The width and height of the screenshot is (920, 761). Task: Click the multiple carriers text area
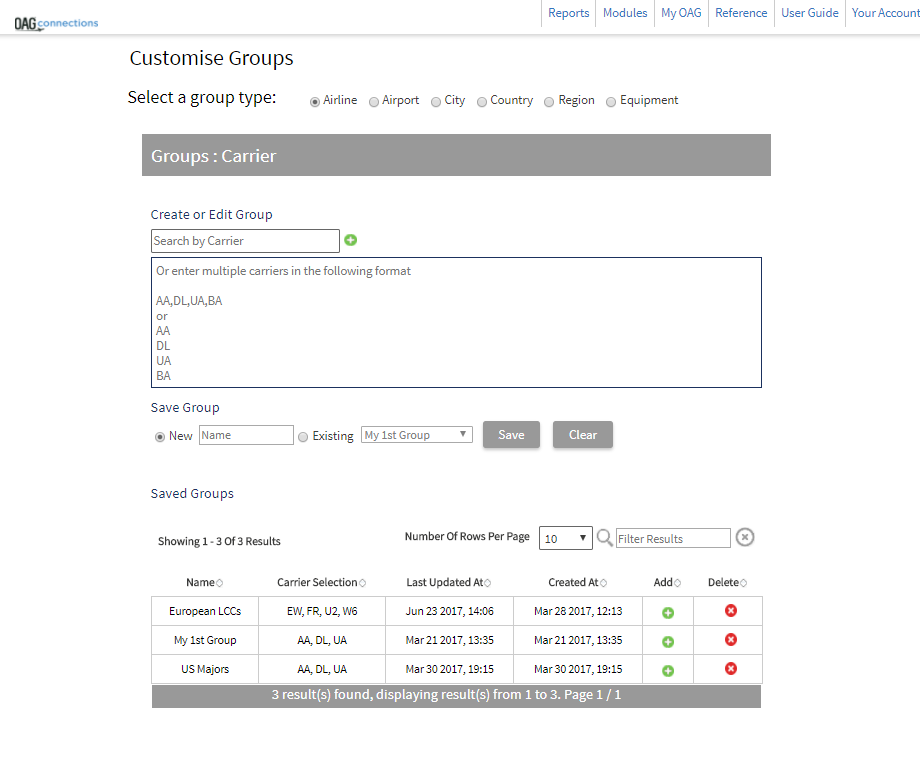[456, 322]
